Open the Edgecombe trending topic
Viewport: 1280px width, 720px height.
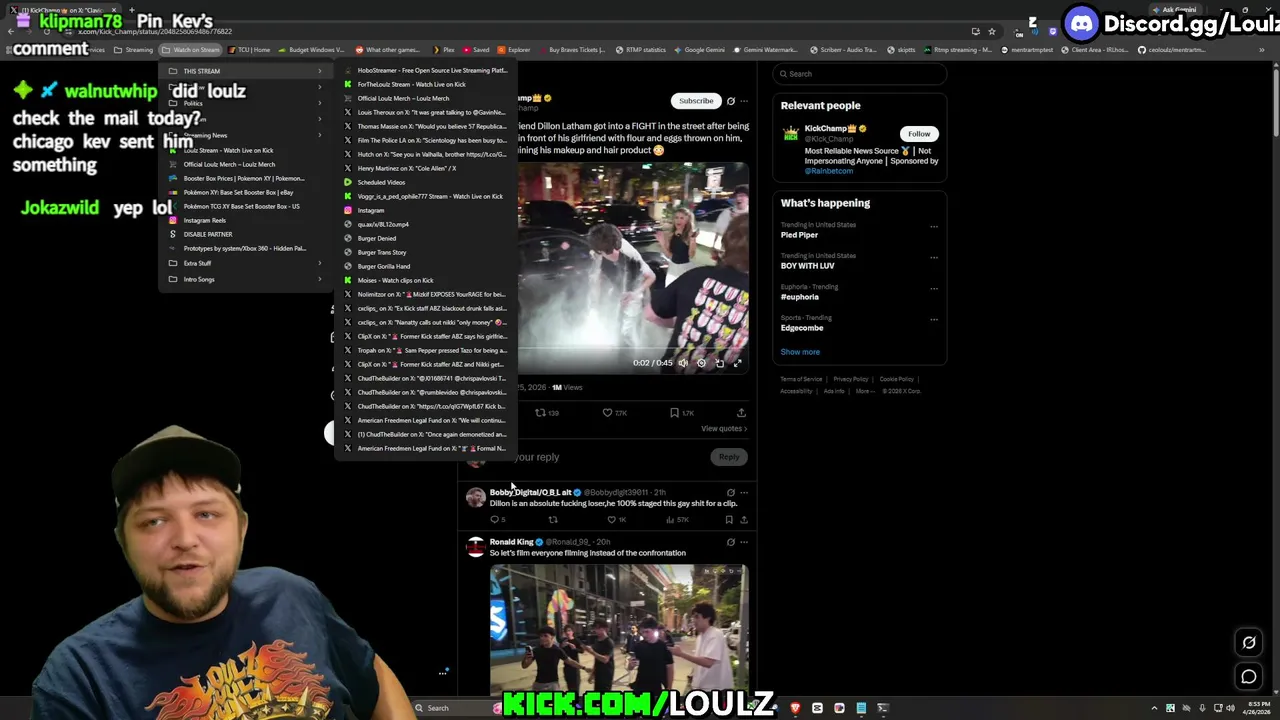tap(860, 323)
